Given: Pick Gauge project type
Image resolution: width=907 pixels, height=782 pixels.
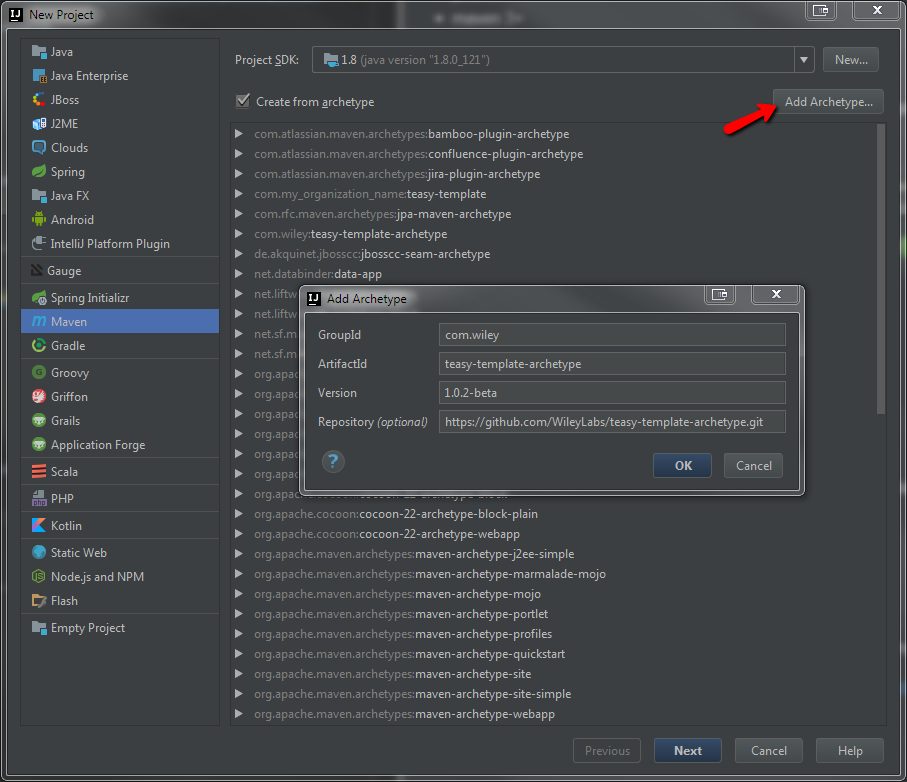Looking at the screenshot, I should point(120,271).
